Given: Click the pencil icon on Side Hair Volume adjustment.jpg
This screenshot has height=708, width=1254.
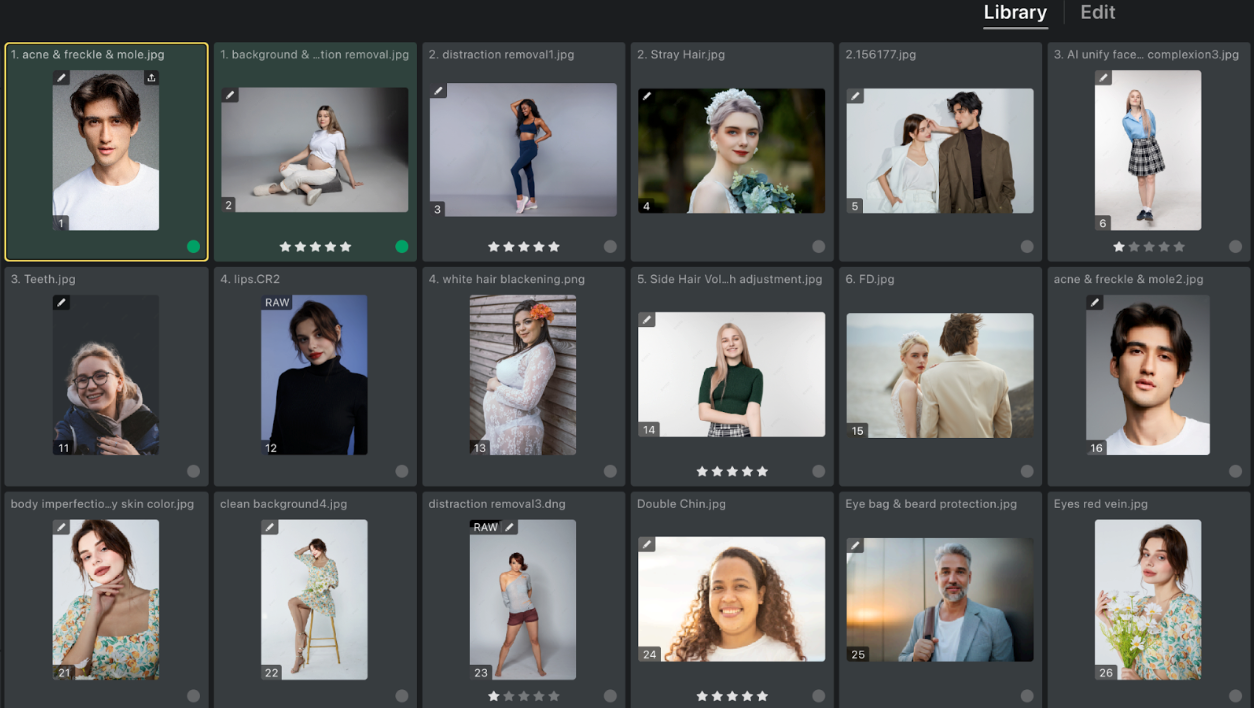Looking at the screenshot, I should pos(645,318).
